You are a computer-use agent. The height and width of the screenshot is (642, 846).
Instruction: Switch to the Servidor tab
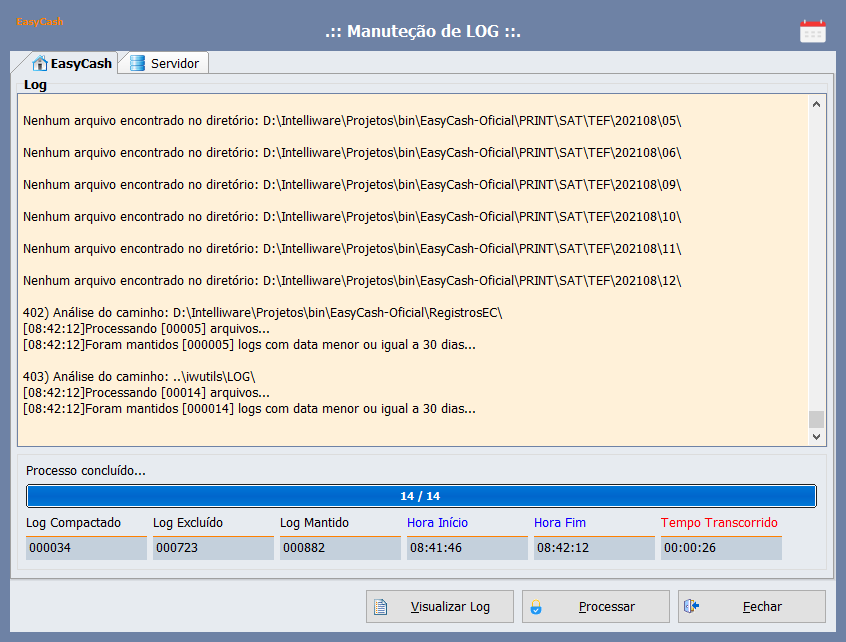click(x=164, y=63)
